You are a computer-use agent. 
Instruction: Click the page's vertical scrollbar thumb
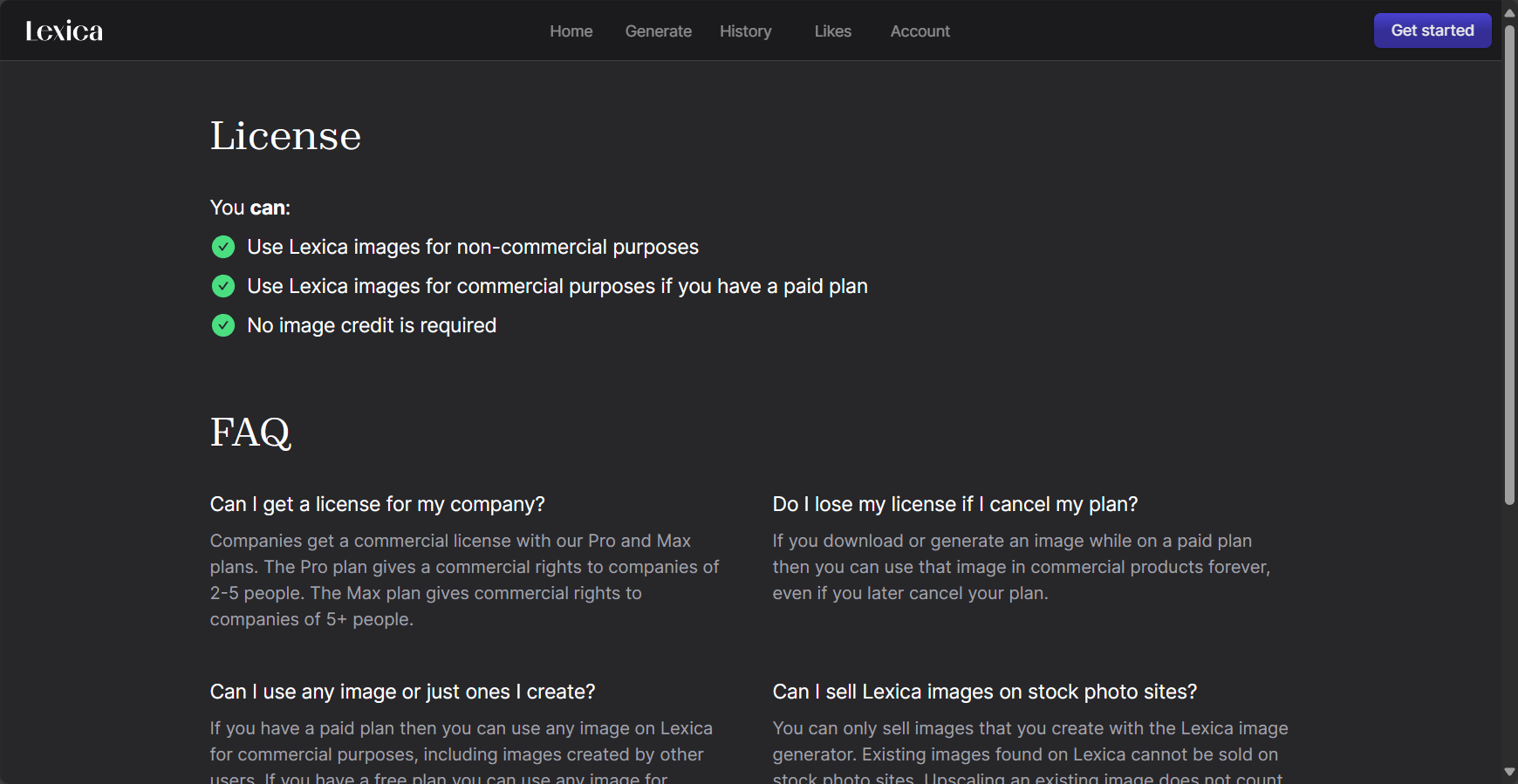pyautogui.click(x=1509, y=264)
